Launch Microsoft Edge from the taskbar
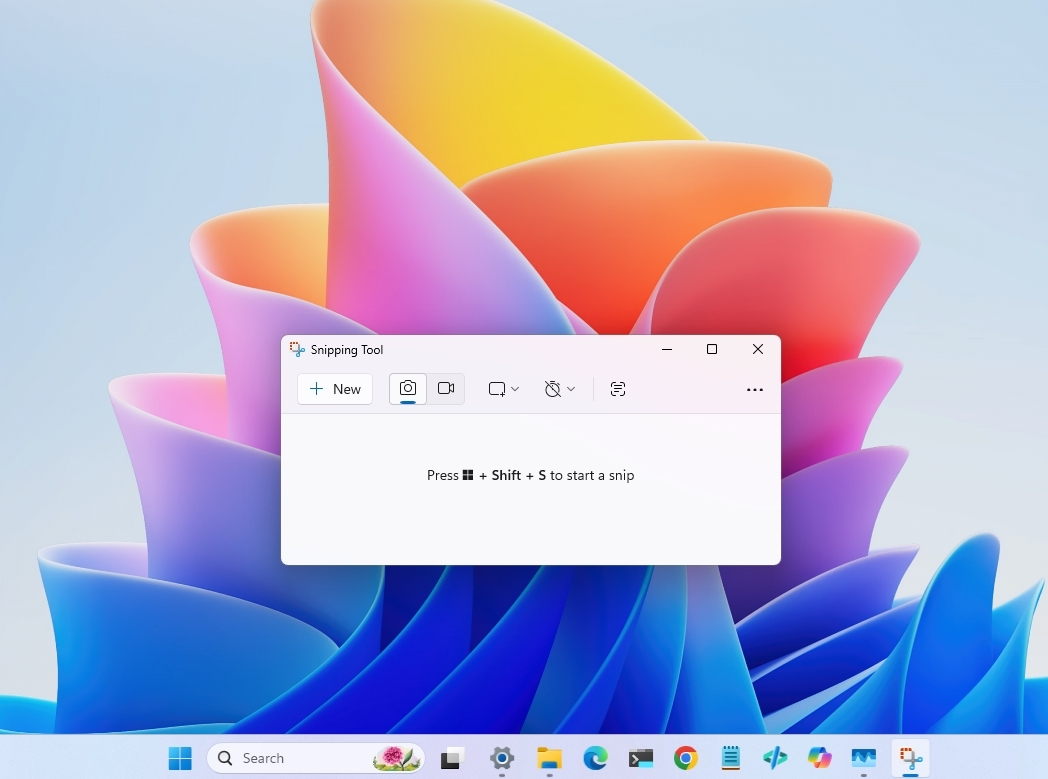 pos(595,758)
